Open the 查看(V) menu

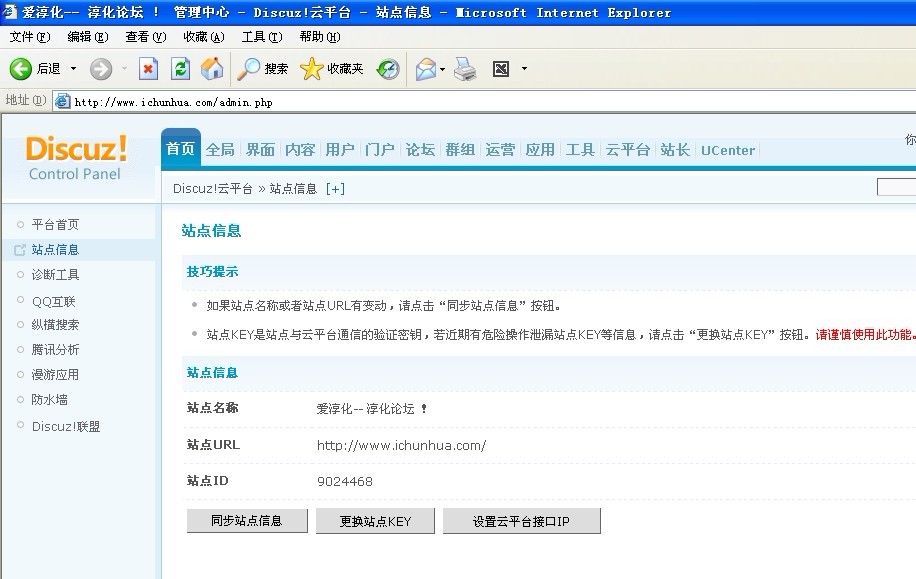point(145,37)
